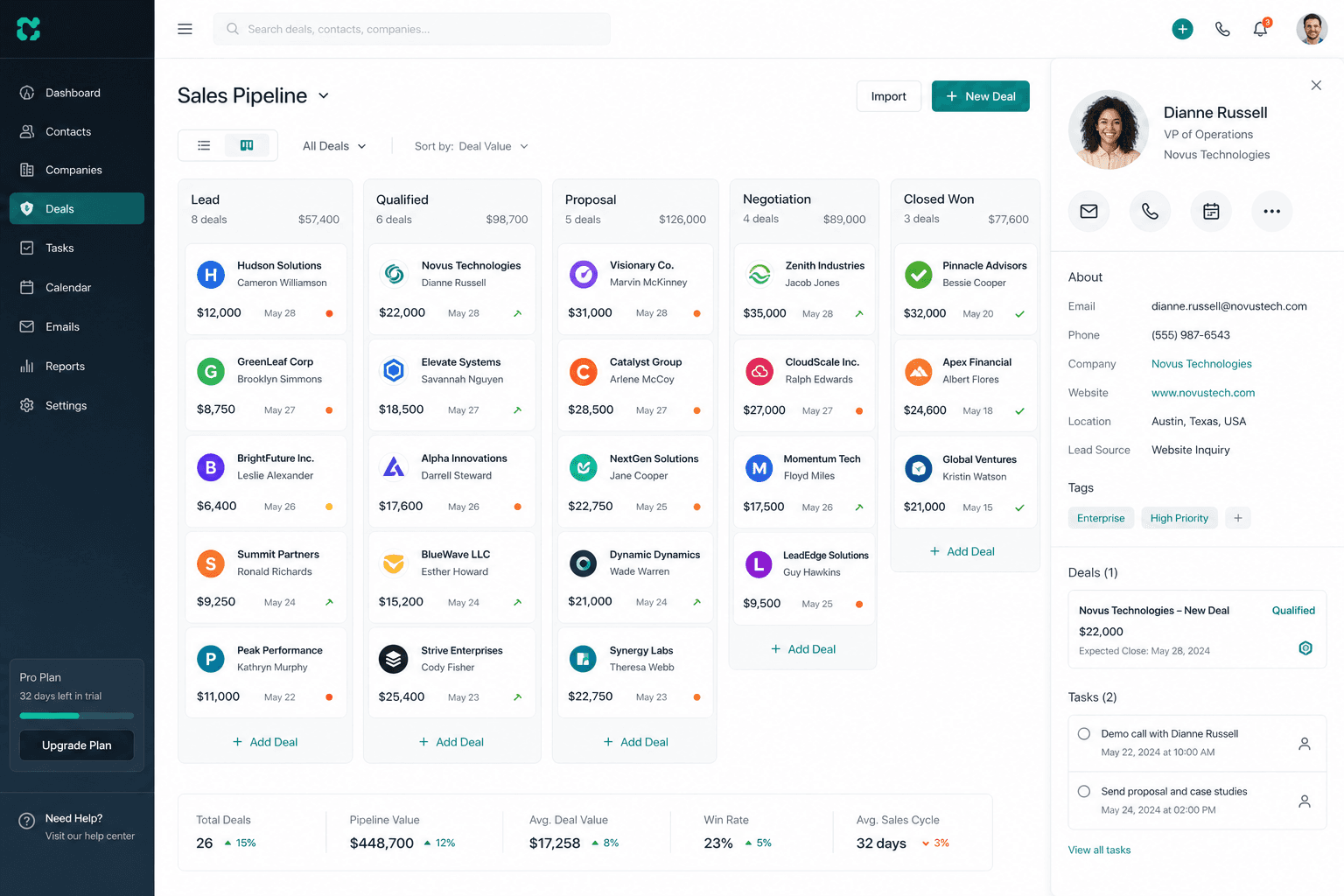This screenshot has height=896, width=1344.
Task: Open Visit our help center link
Action: coord(90,836)
